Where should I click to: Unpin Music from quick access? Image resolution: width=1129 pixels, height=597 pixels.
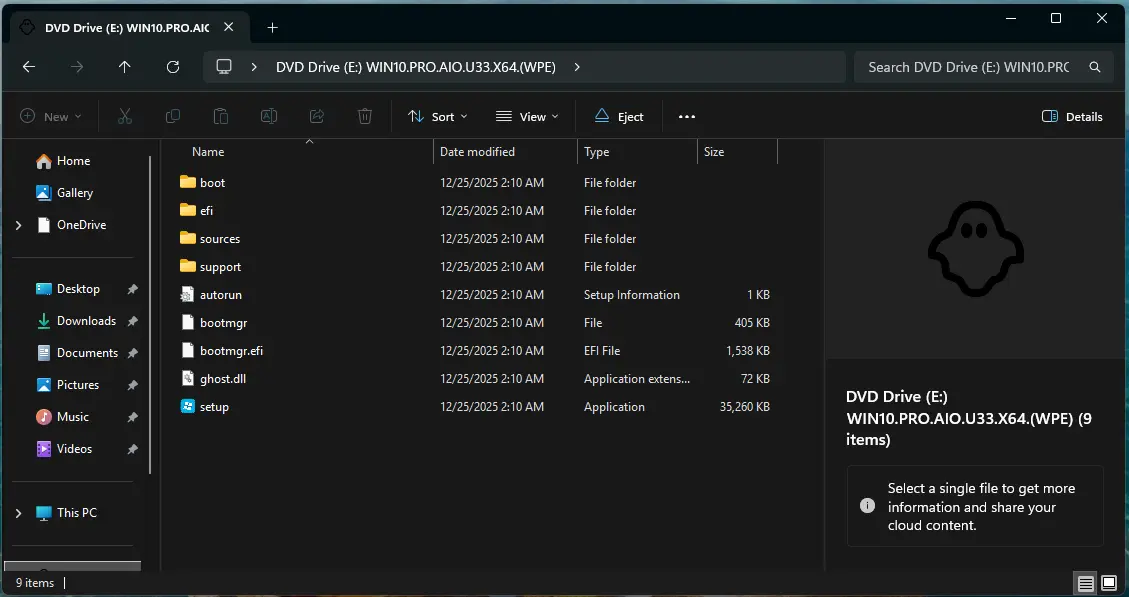tap(132, 417)
